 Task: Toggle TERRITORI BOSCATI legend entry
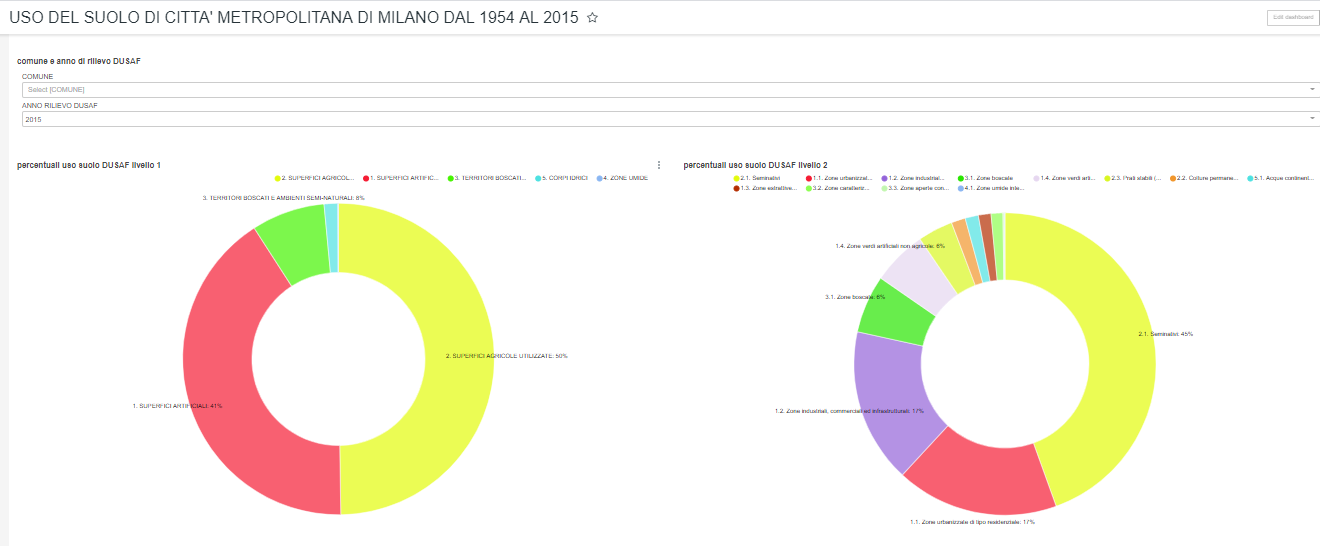tap(489, 178)
